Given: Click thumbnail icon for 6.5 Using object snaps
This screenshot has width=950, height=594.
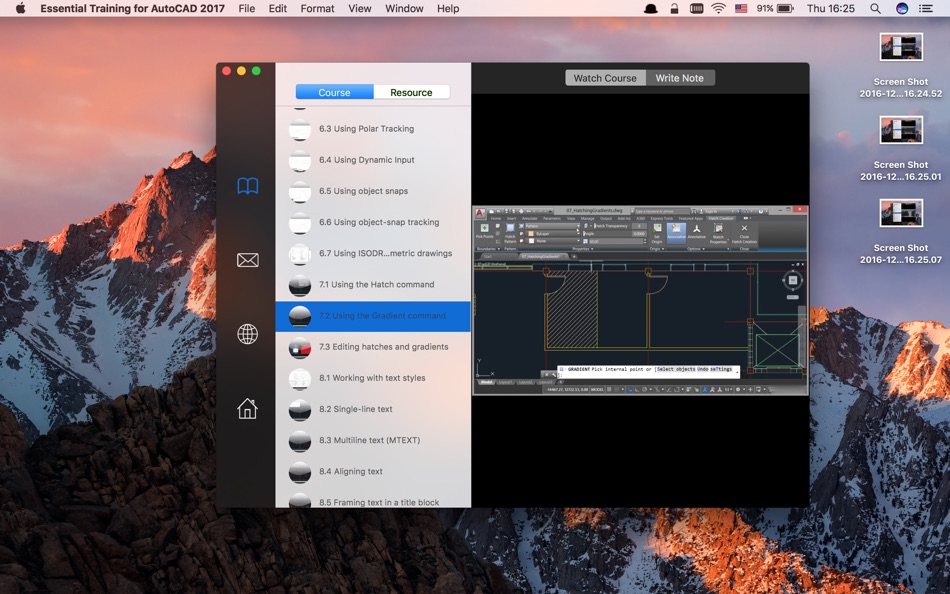Looking at the screenshot, I should (x=299, y=192).
